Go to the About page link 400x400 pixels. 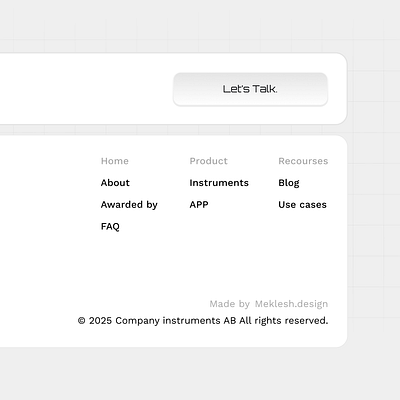click(115, 183)
